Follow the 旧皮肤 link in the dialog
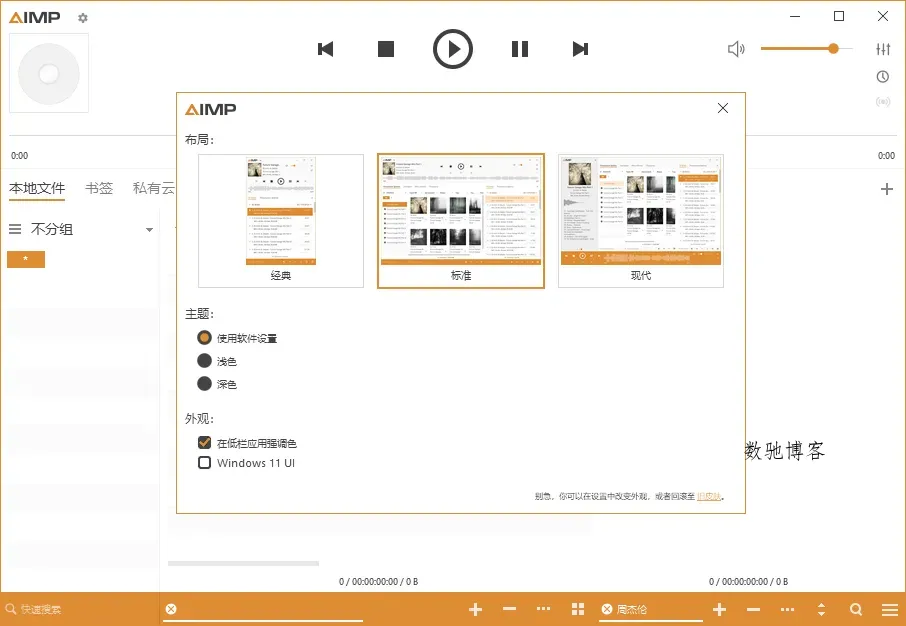The width and height of the screenshot is (906, 626). [x=709, y=497]
